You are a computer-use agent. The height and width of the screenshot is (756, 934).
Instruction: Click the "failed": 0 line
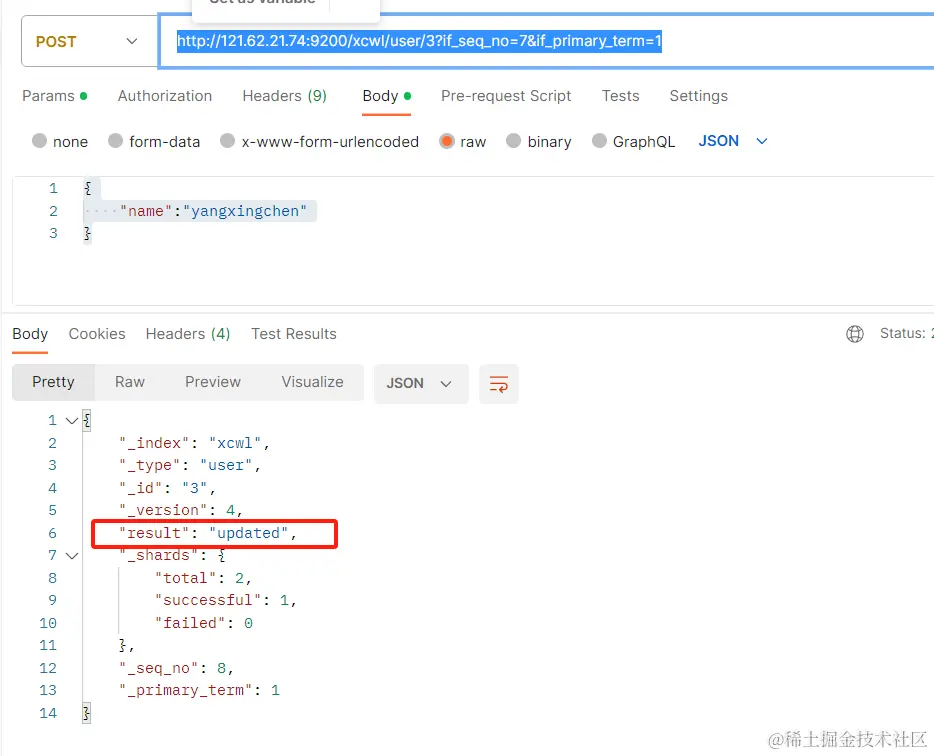tap(204, 623)
